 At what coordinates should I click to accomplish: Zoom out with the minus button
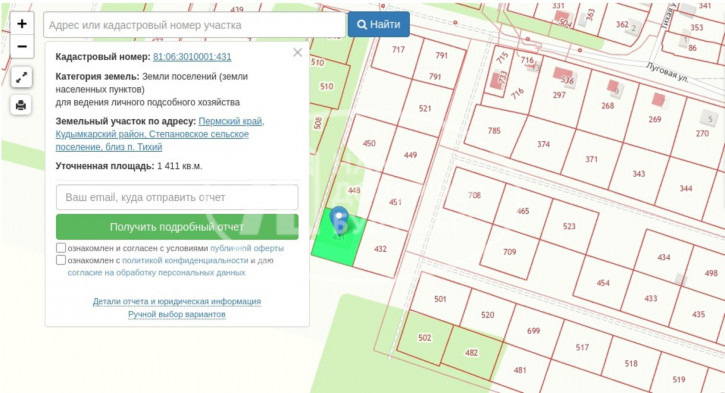pyautogui.click(x=22, y=47)
